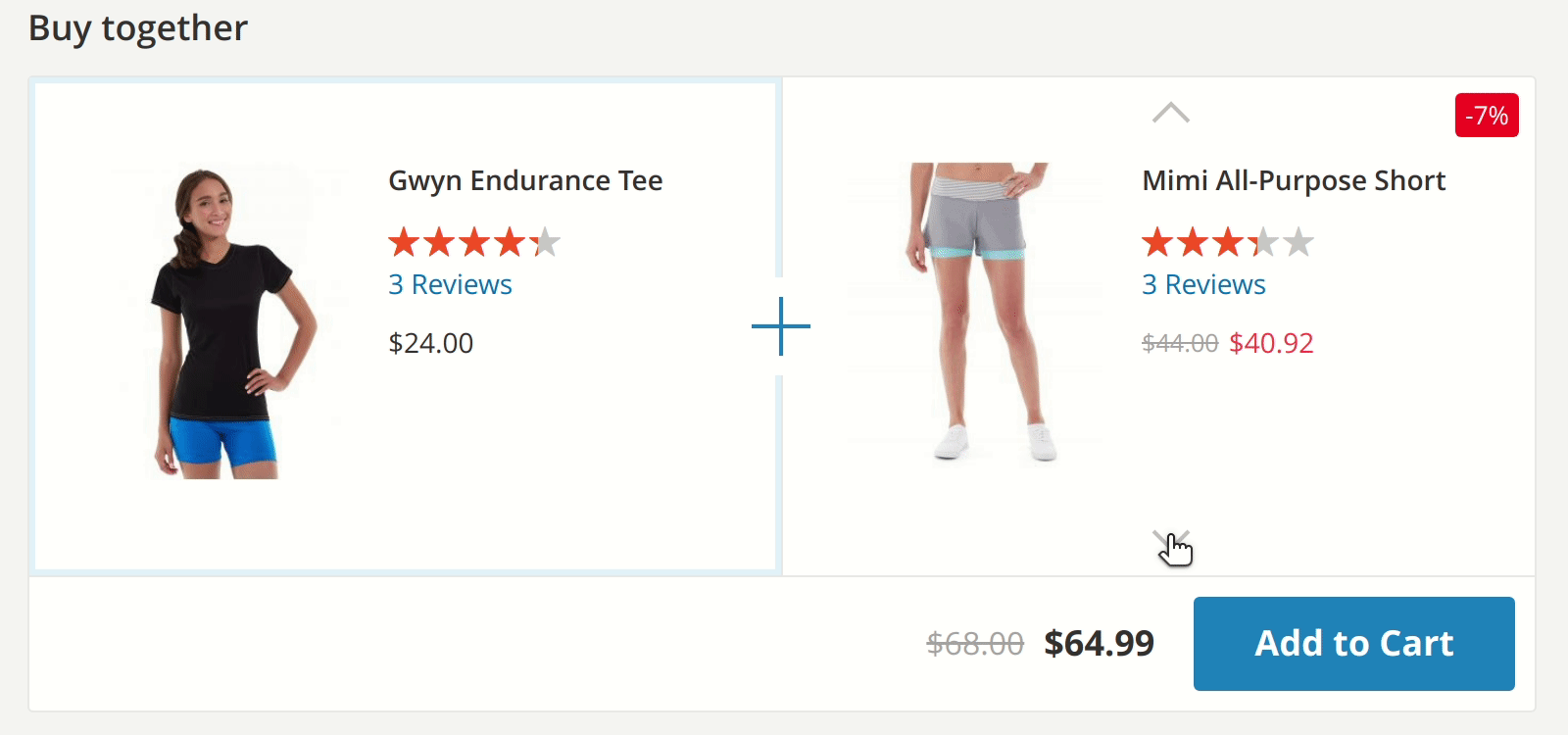1568x735 pixels.
Task: Collapse the product options using the up chevron
Action: (x=1169, y=112)
